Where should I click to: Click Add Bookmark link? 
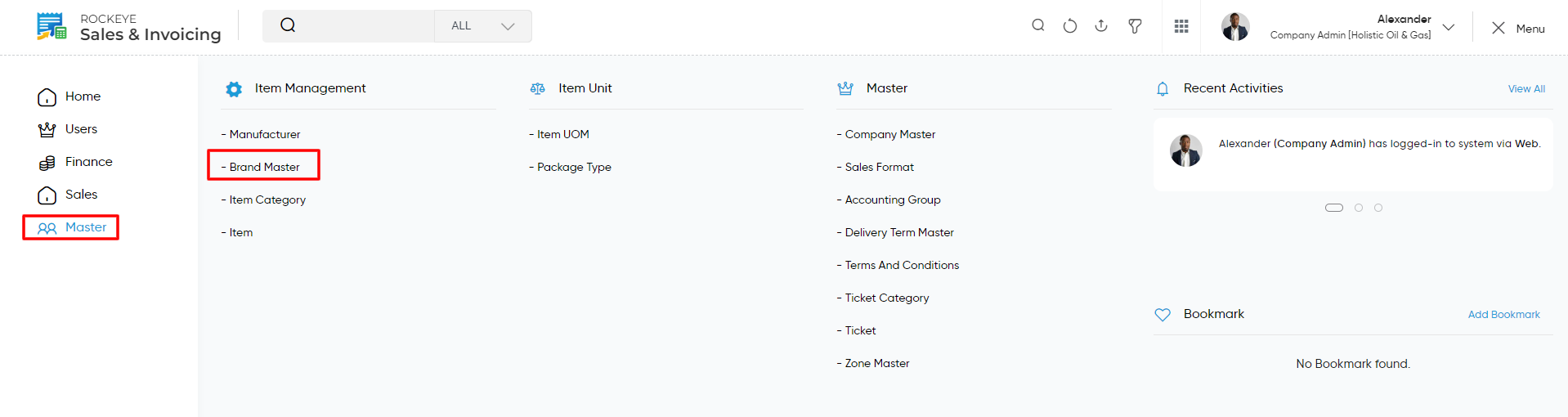click(x=1503, y=315)
